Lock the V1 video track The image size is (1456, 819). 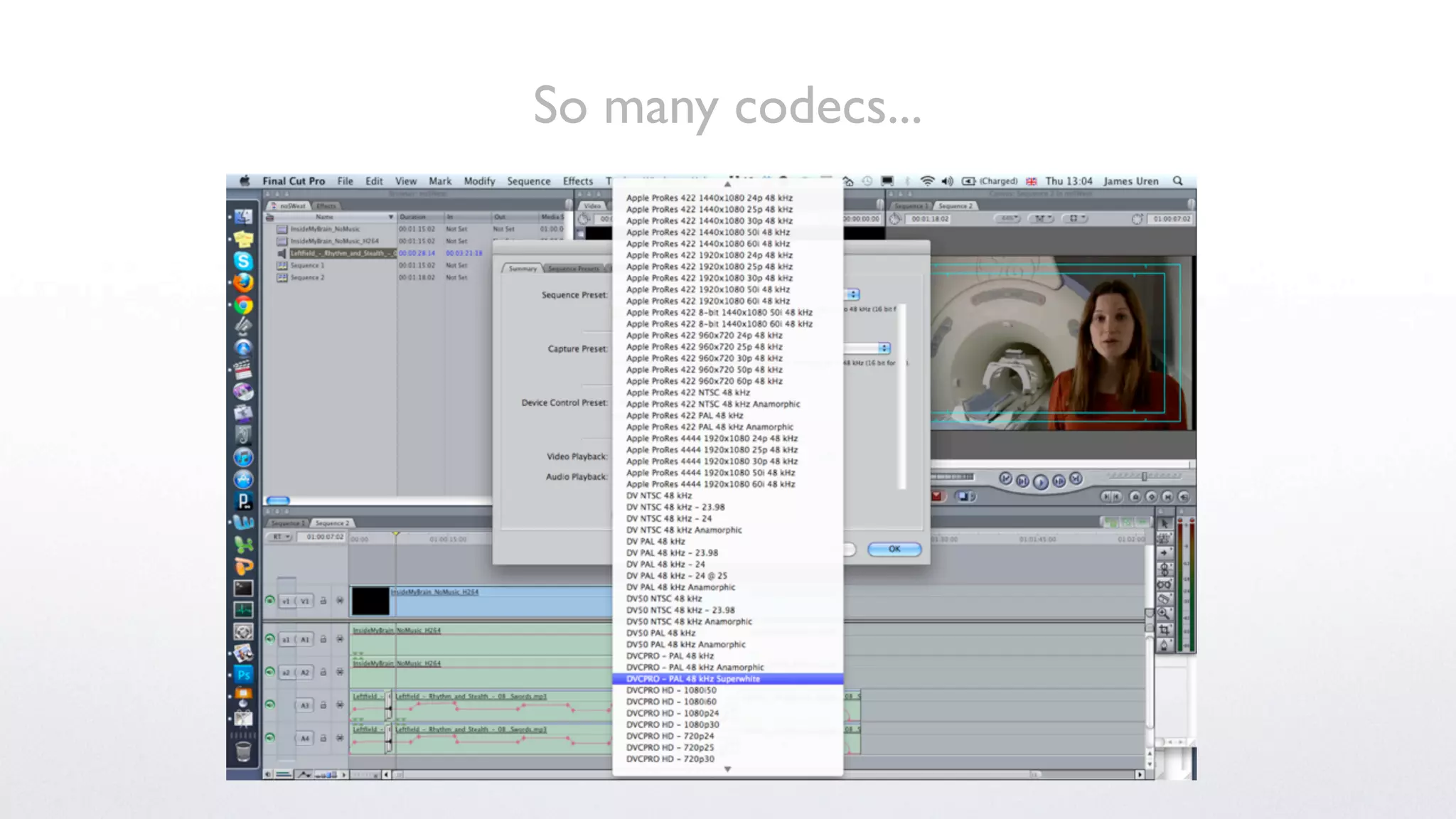(x=323, y=601)
